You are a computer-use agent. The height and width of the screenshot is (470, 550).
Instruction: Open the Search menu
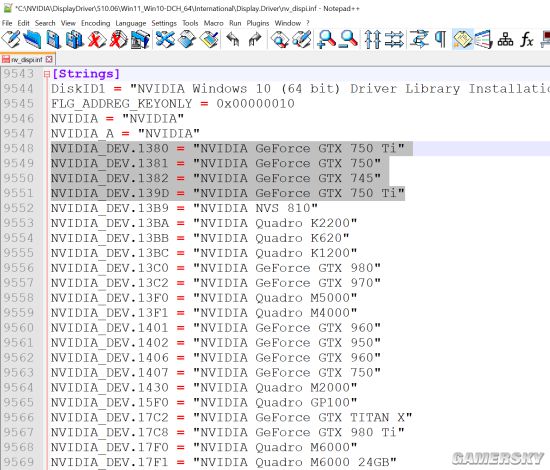pos(45,23)
